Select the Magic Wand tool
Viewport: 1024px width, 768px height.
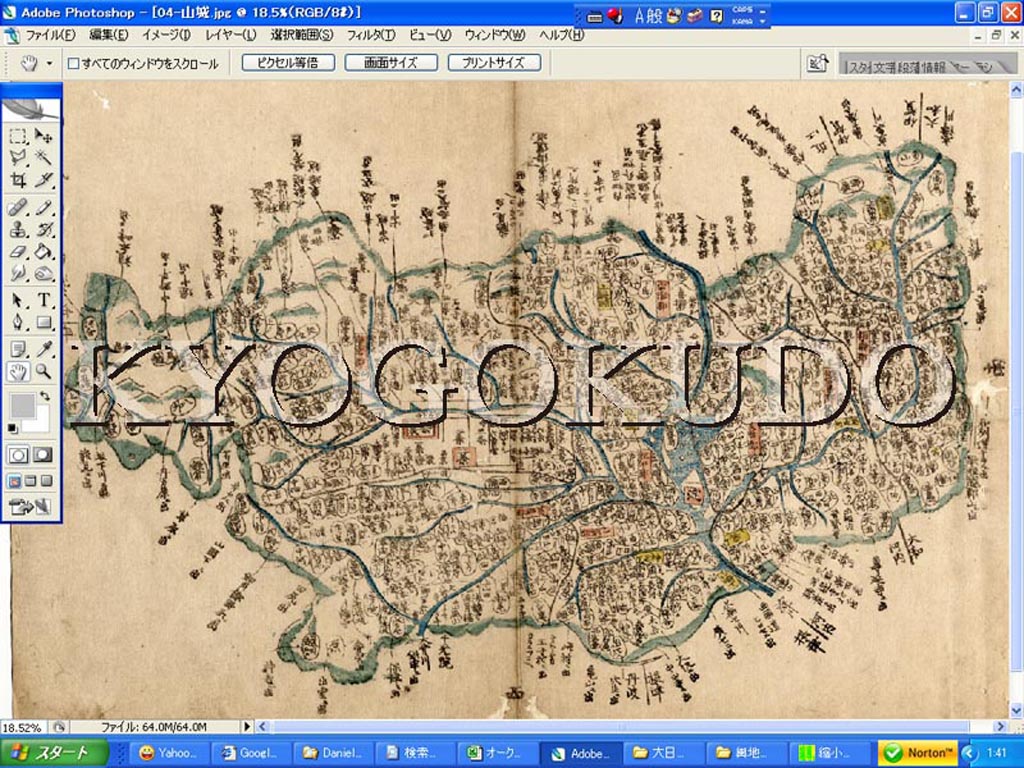tap(43, 157)
